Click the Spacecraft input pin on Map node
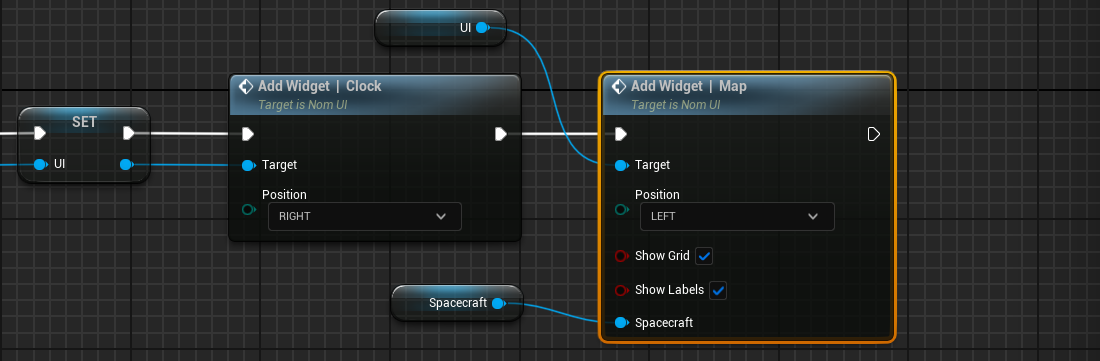 pos(621,322)
